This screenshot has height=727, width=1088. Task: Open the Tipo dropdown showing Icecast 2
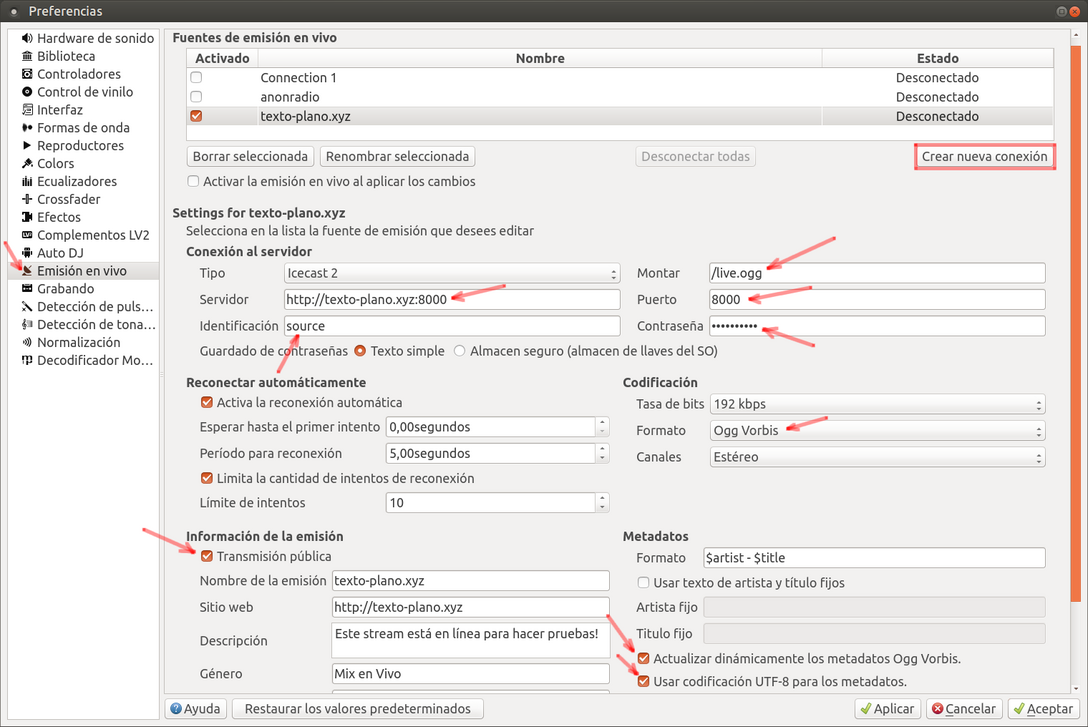coord(451,272)
